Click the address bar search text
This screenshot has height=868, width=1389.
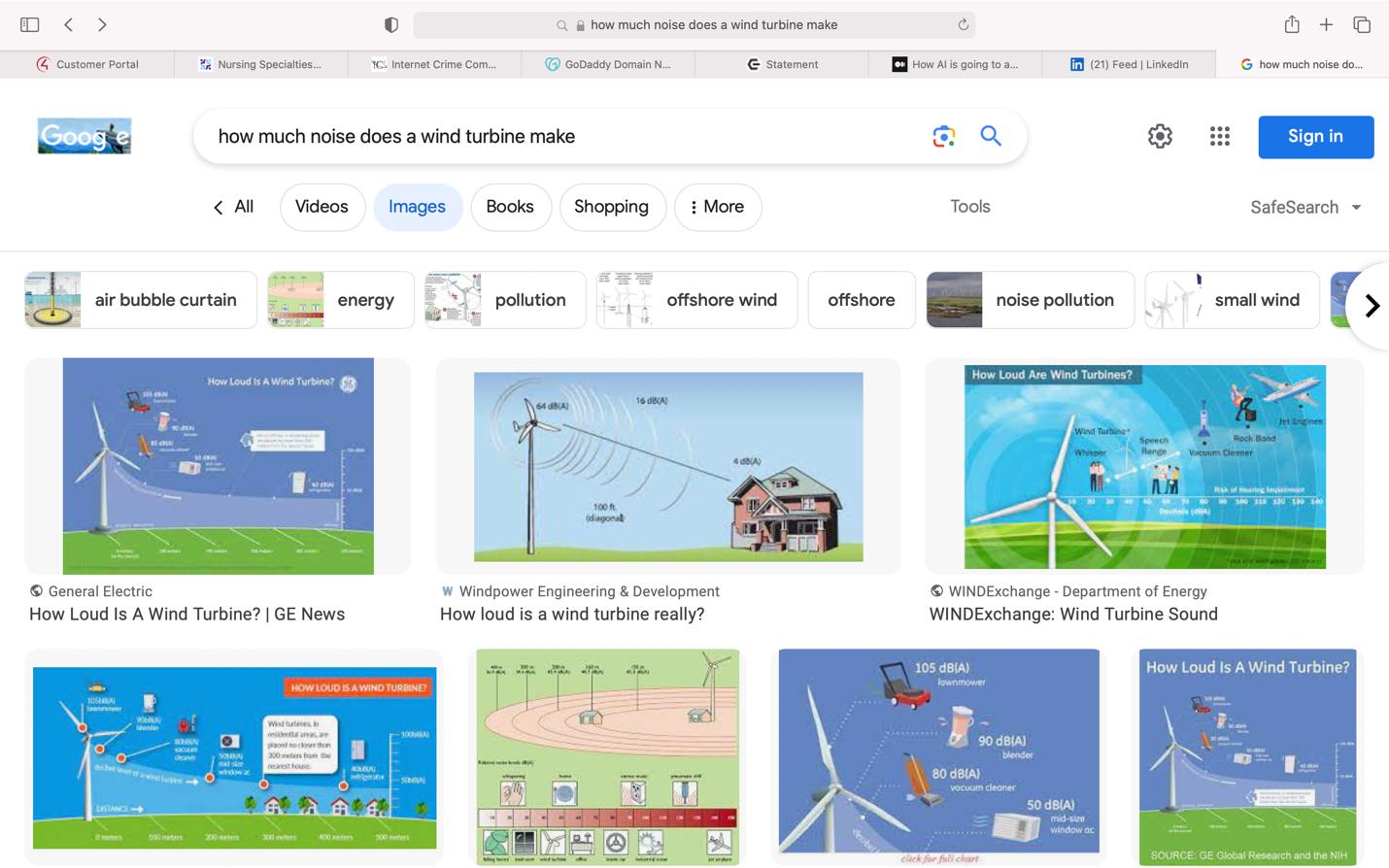coord(714,25)
